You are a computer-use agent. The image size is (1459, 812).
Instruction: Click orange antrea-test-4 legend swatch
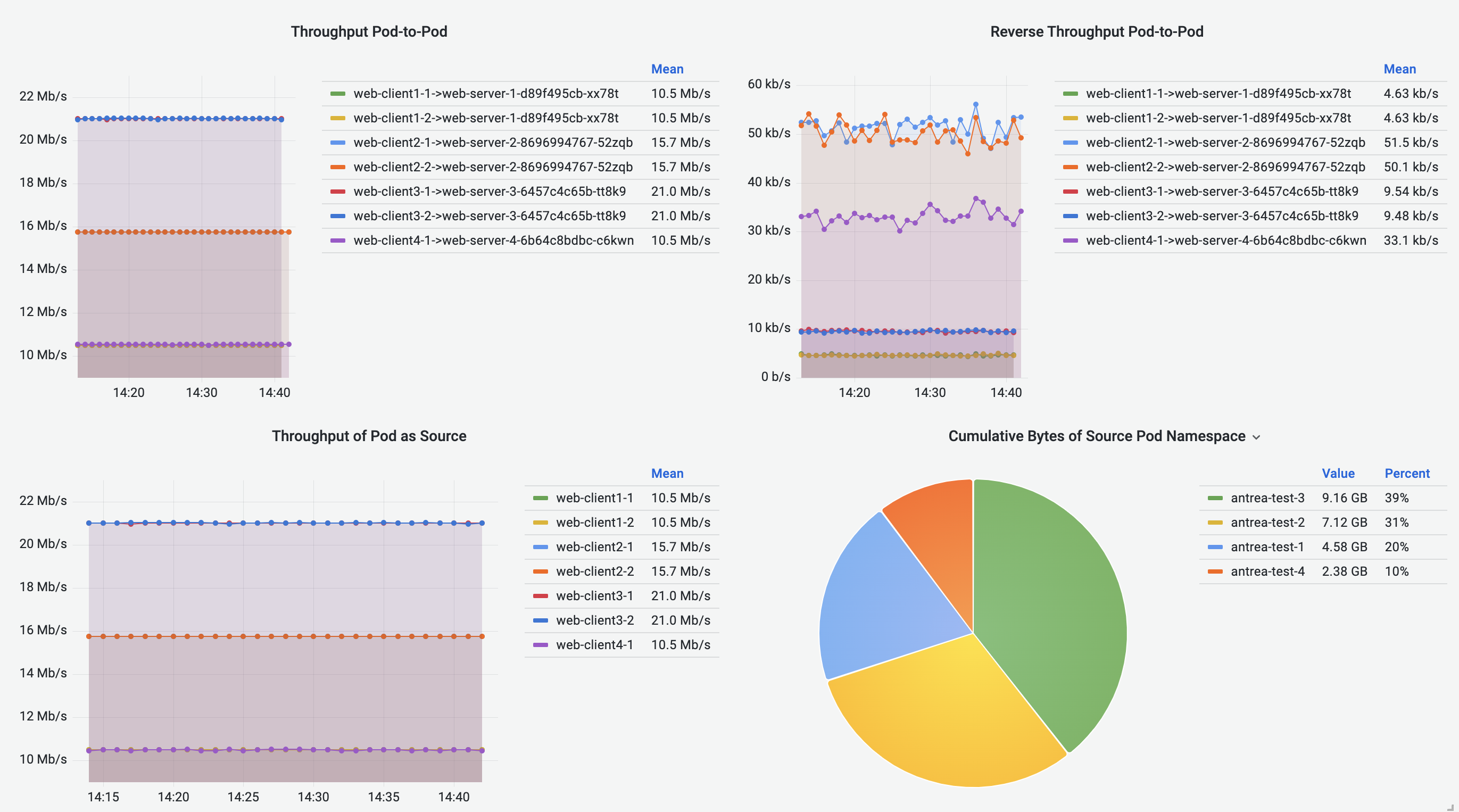pyautogui.click(x=1215, y=571)
